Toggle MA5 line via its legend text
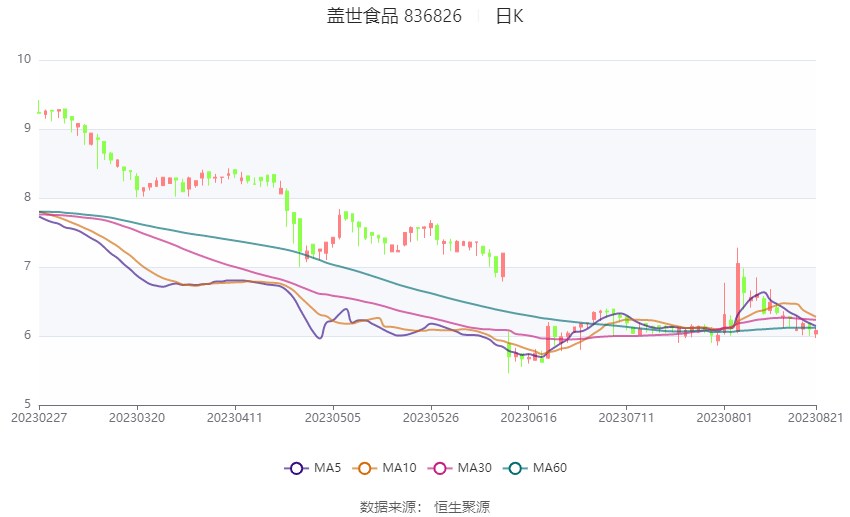The height and width of the screenshot is (517, 850). 327,468
